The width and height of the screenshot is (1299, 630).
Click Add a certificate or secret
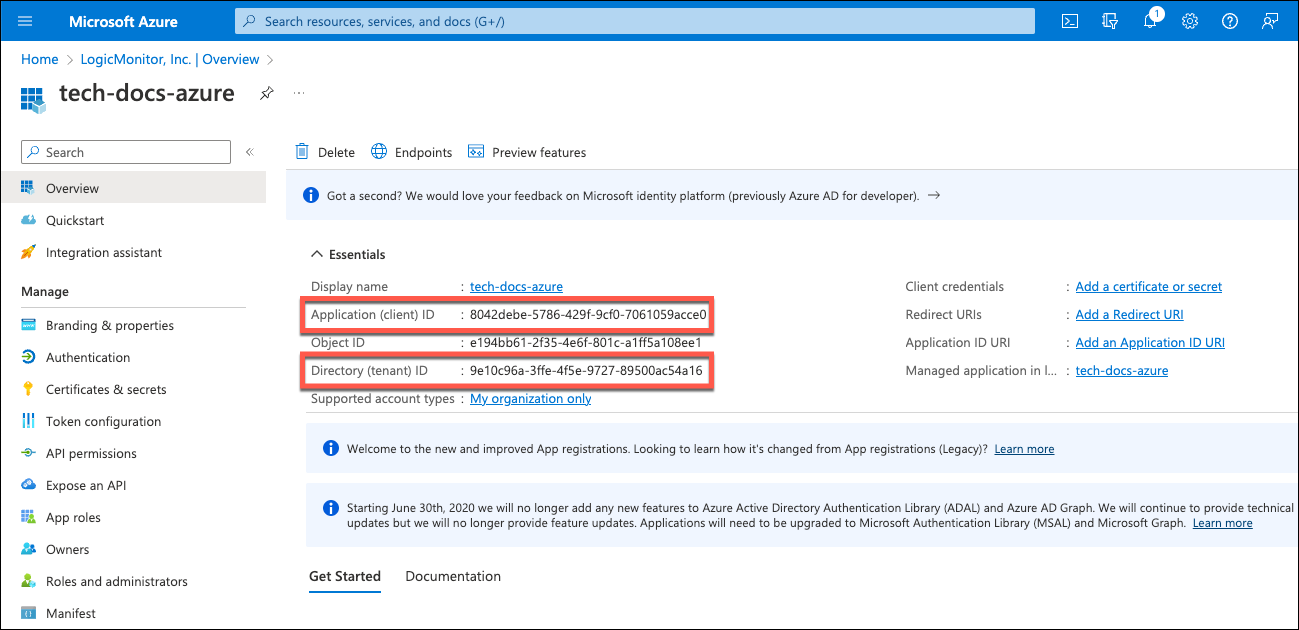pos(1148,286)
